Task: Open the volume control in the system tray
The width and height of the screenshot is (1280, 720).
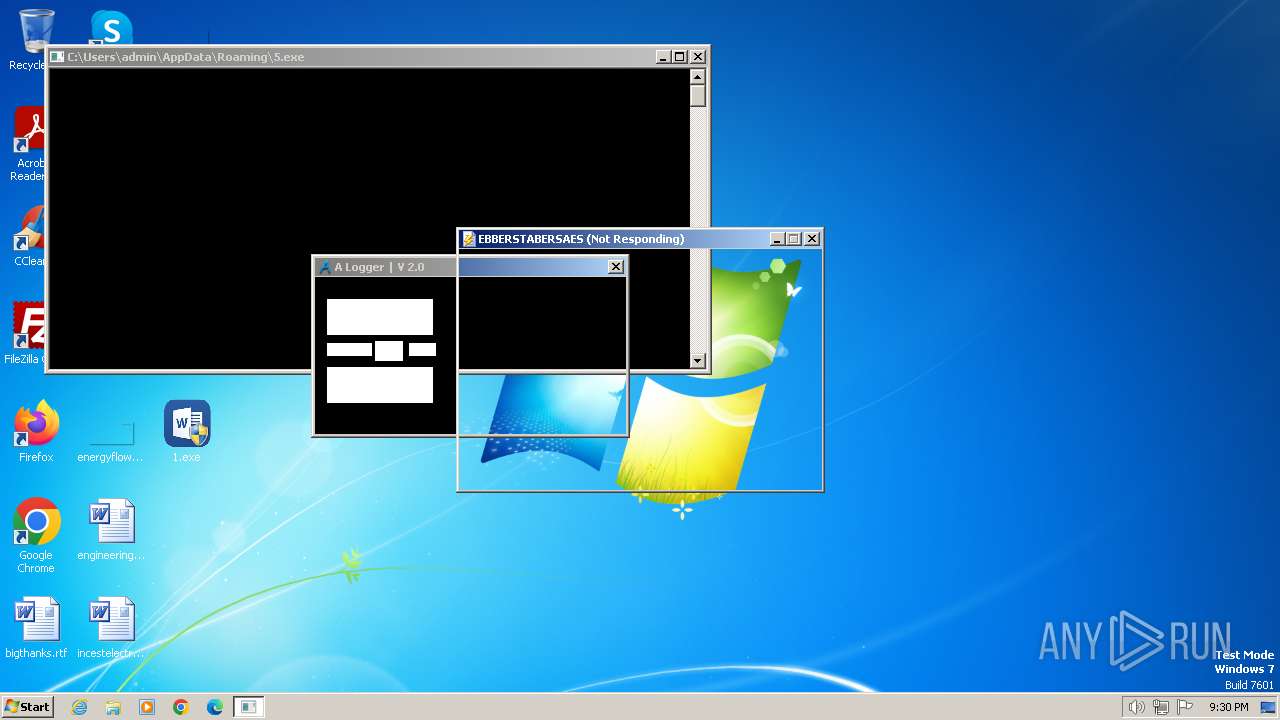Action: tap(1136, 707)
